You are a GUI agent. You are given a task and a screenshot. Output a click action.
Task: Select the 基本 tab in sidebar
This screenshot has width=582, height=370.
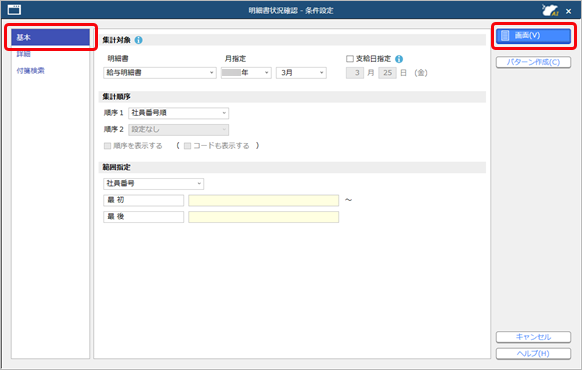coord(50,37)
